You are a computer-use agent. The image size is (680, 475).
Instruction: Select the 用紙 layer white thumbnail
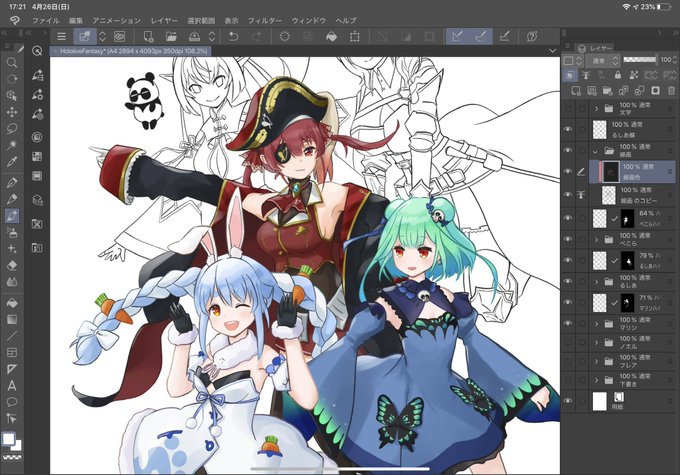(599, 401)
